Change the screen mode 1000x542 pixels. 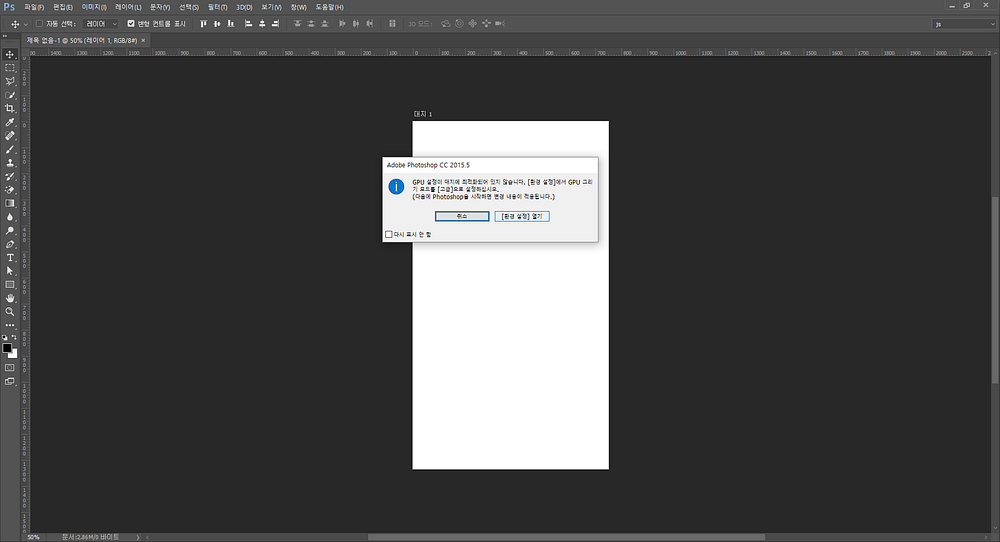point(10,381)
